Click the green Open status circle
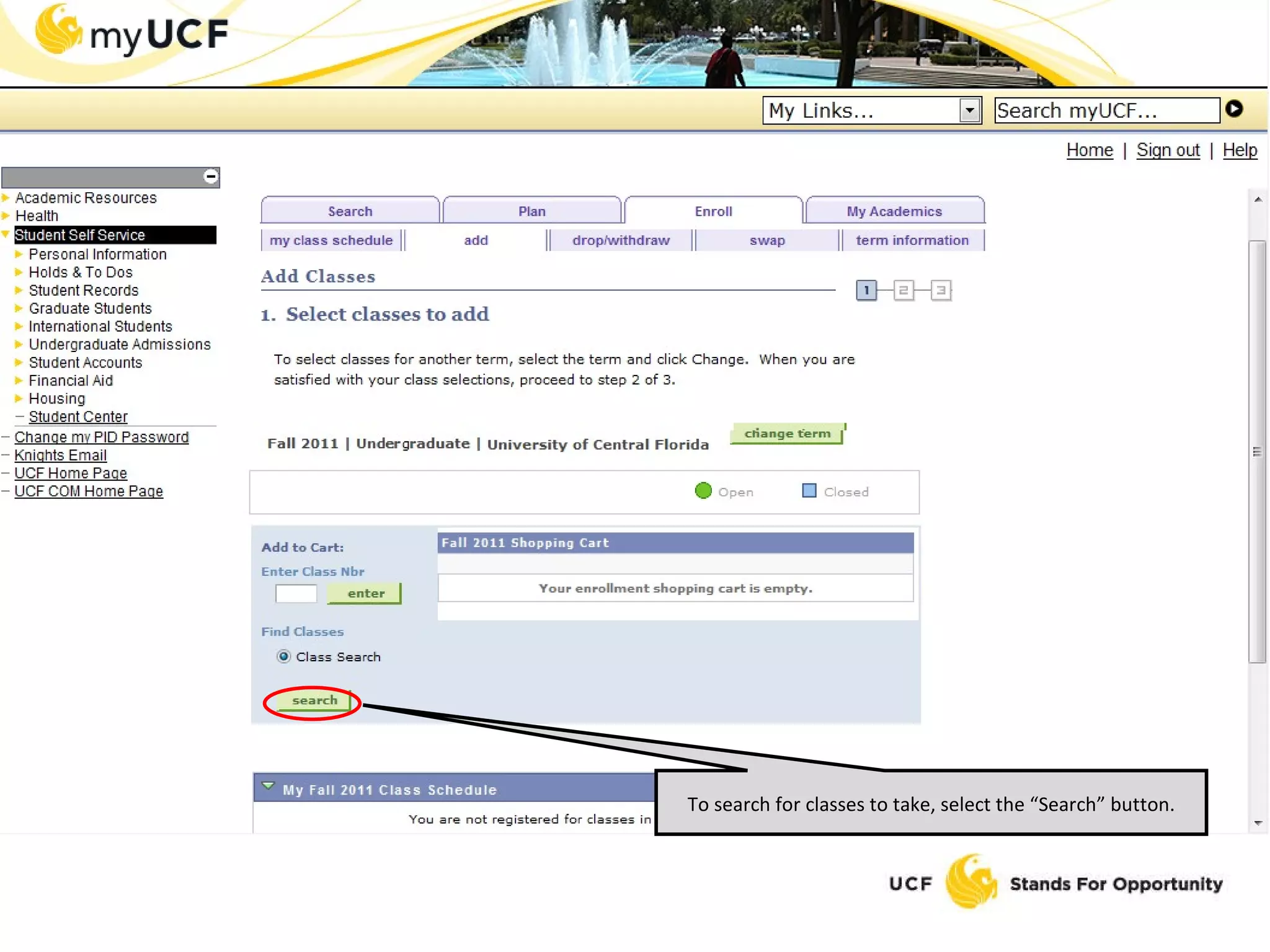 703,491
